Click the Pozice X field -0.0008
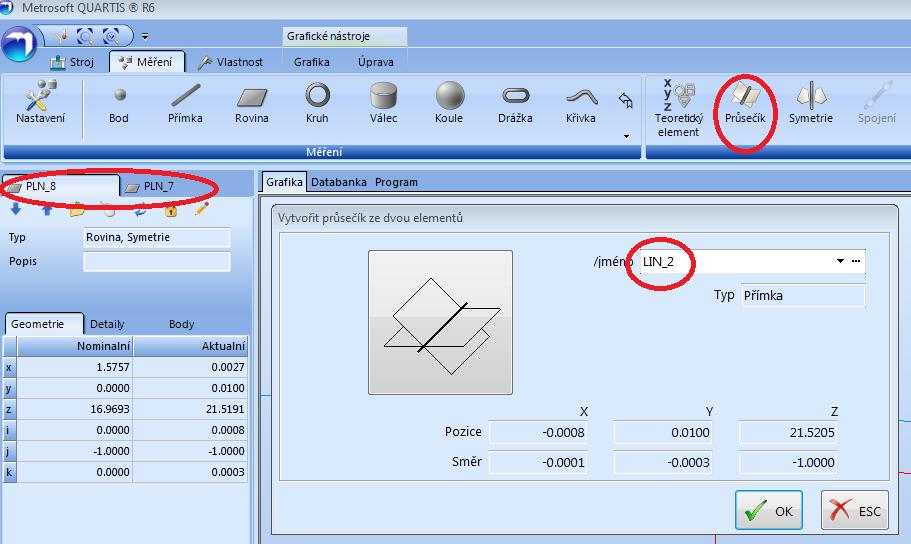 point(537,432)
